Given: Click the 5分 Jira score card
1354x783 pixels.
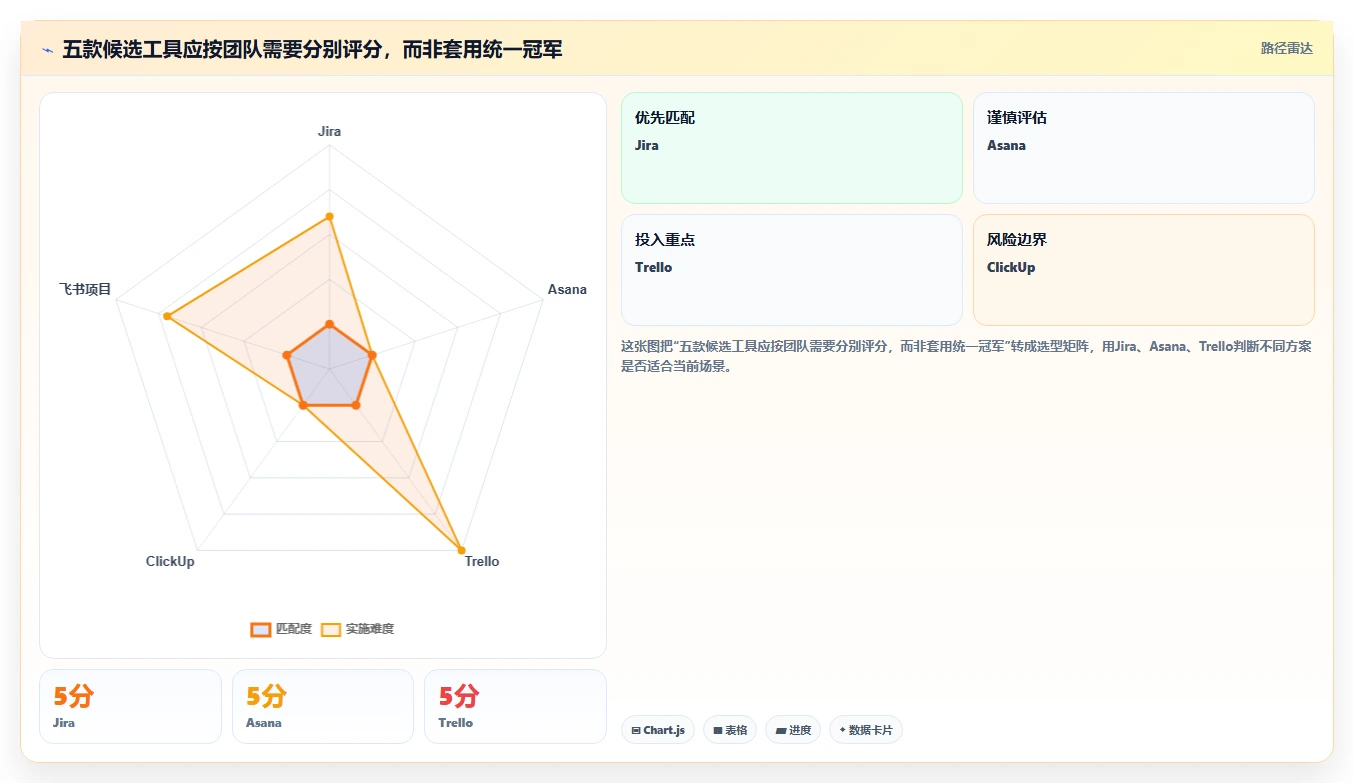Looking at the screenshot, I should (x=130, y=706).
